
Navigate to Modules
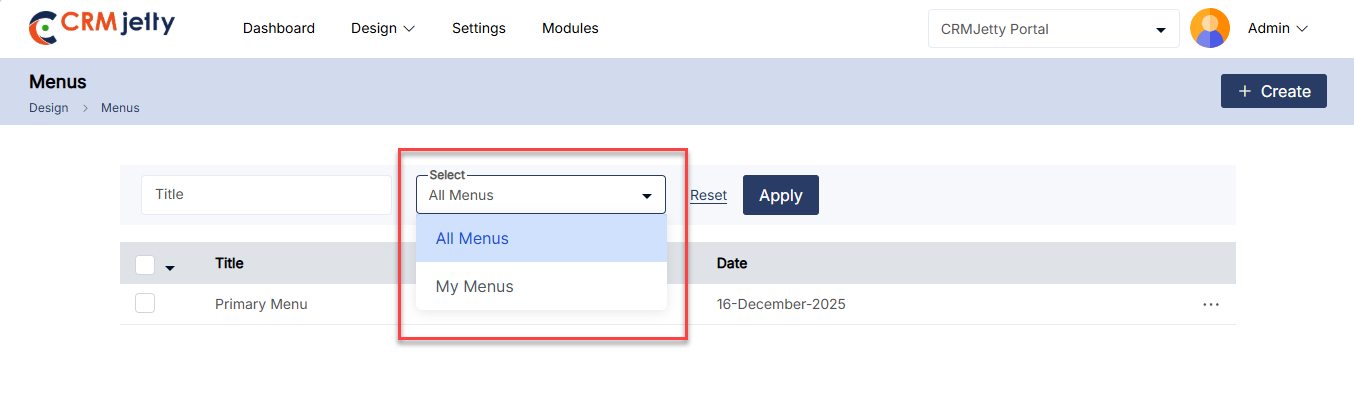(x=570, y=28)
